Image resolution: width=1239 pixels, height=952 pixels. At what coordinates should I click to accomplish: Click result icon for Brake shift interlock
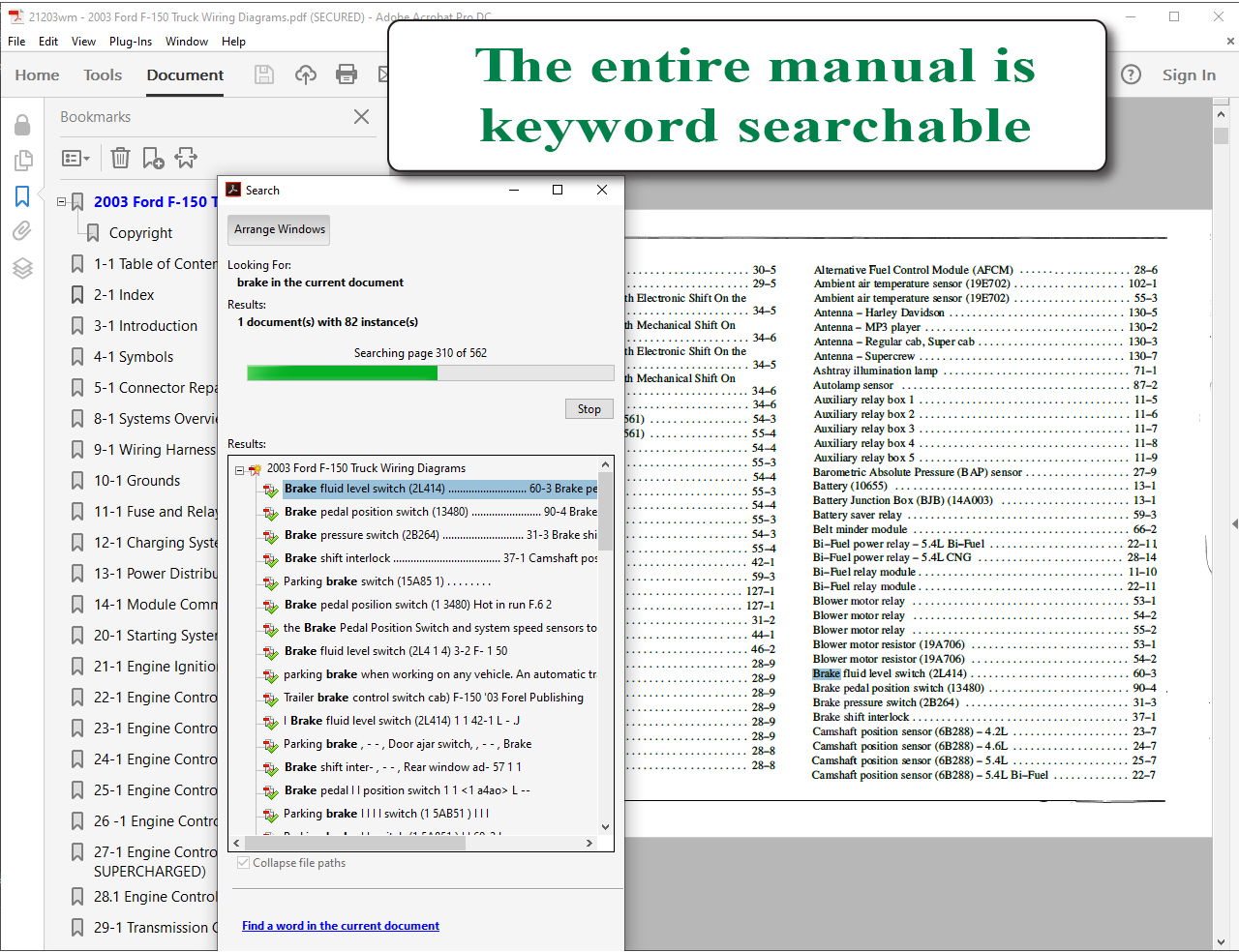[271, 559]
